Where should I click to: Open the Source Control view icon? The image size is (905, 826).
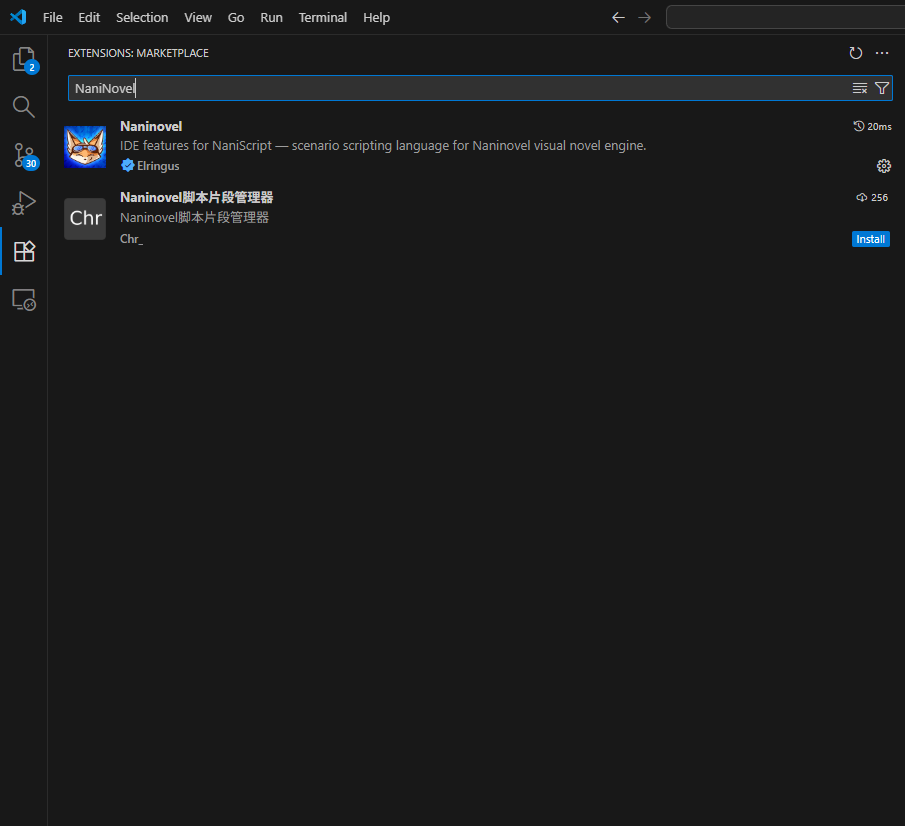[x=24, y=155]
